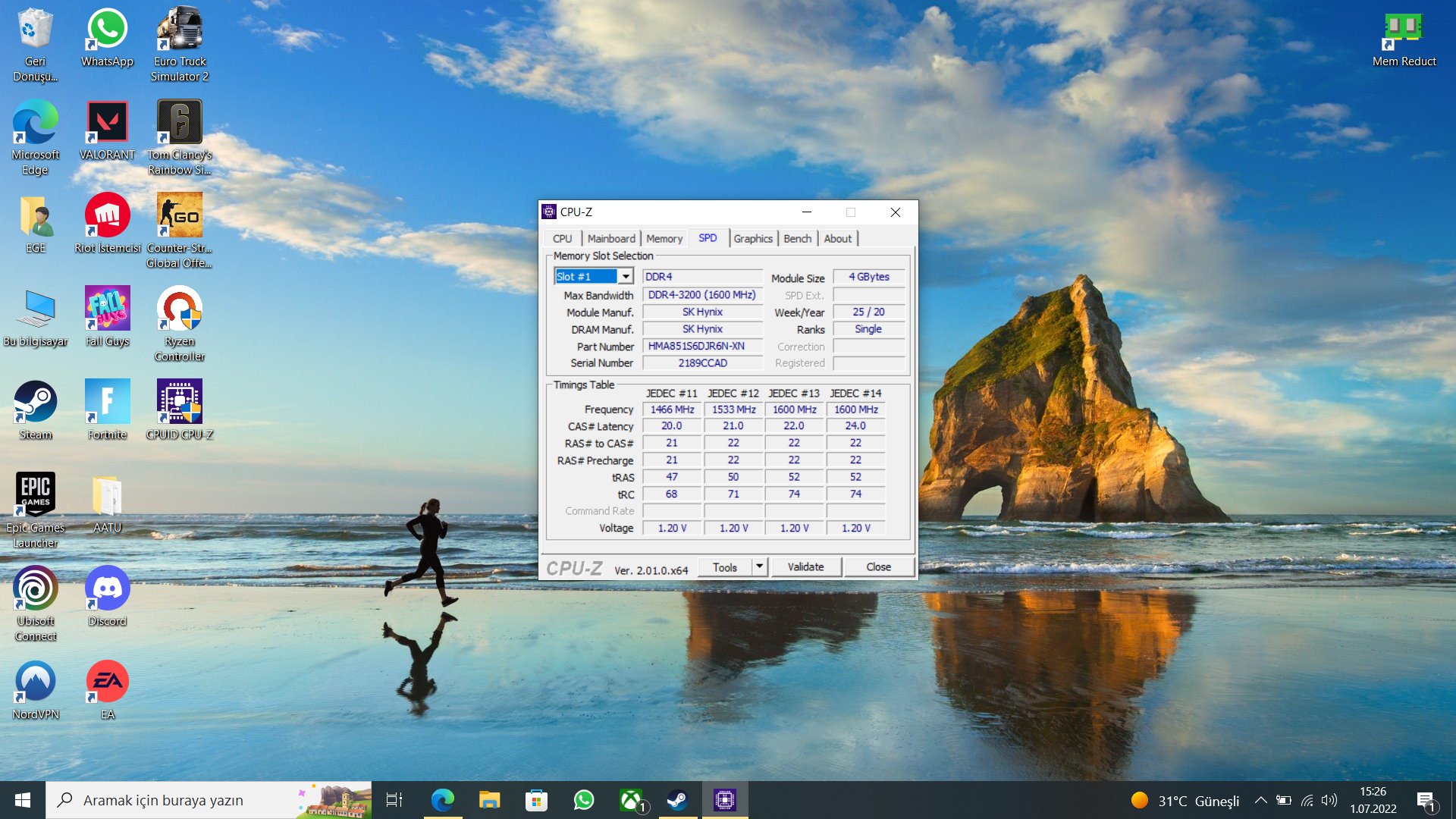
Task: Open Ubisoft Connect desktop shortcut
Action: point(35,604)
